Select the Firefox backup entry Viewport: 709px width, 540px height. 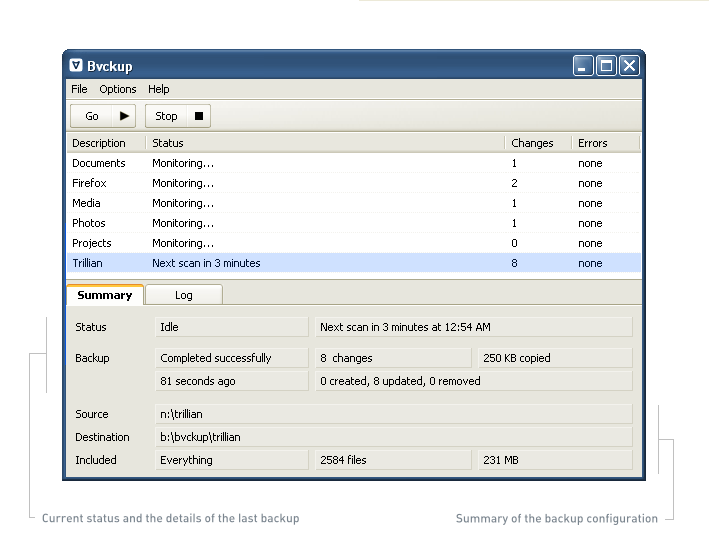point(89,183)
